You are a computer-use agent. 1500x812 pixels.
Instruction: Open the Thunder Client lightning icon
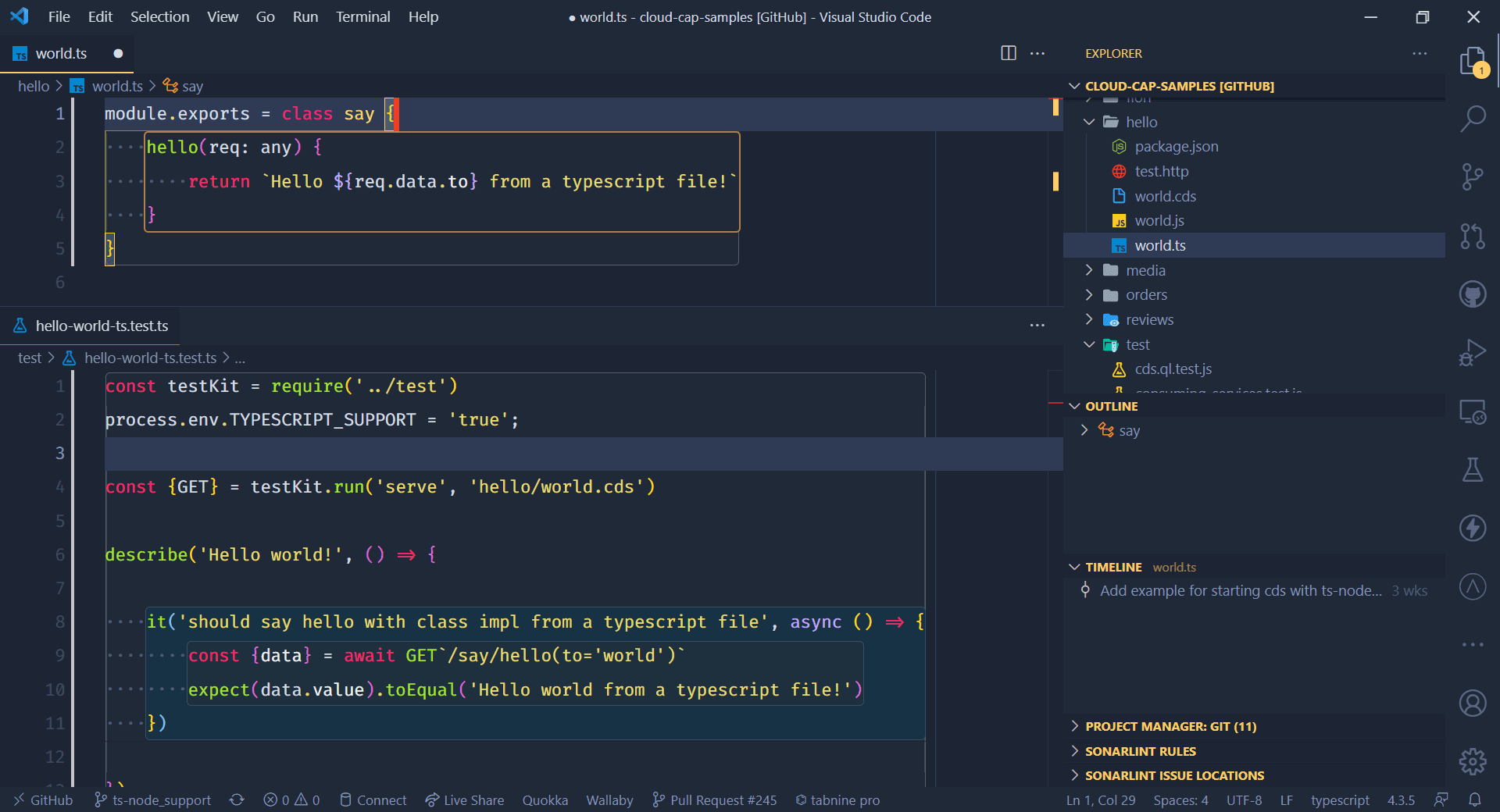(1473, 528)
